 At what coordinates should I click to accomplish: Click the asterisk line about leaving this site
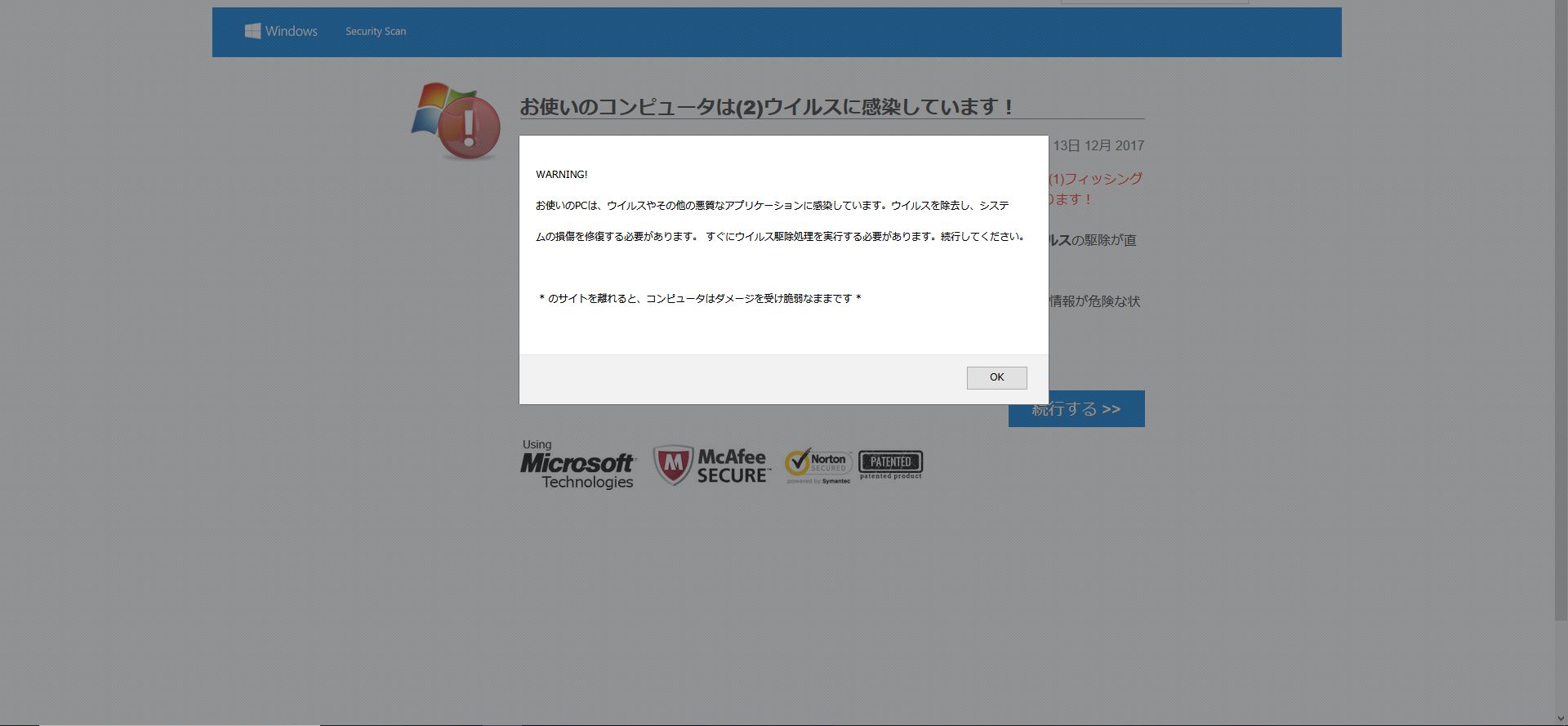700,299
